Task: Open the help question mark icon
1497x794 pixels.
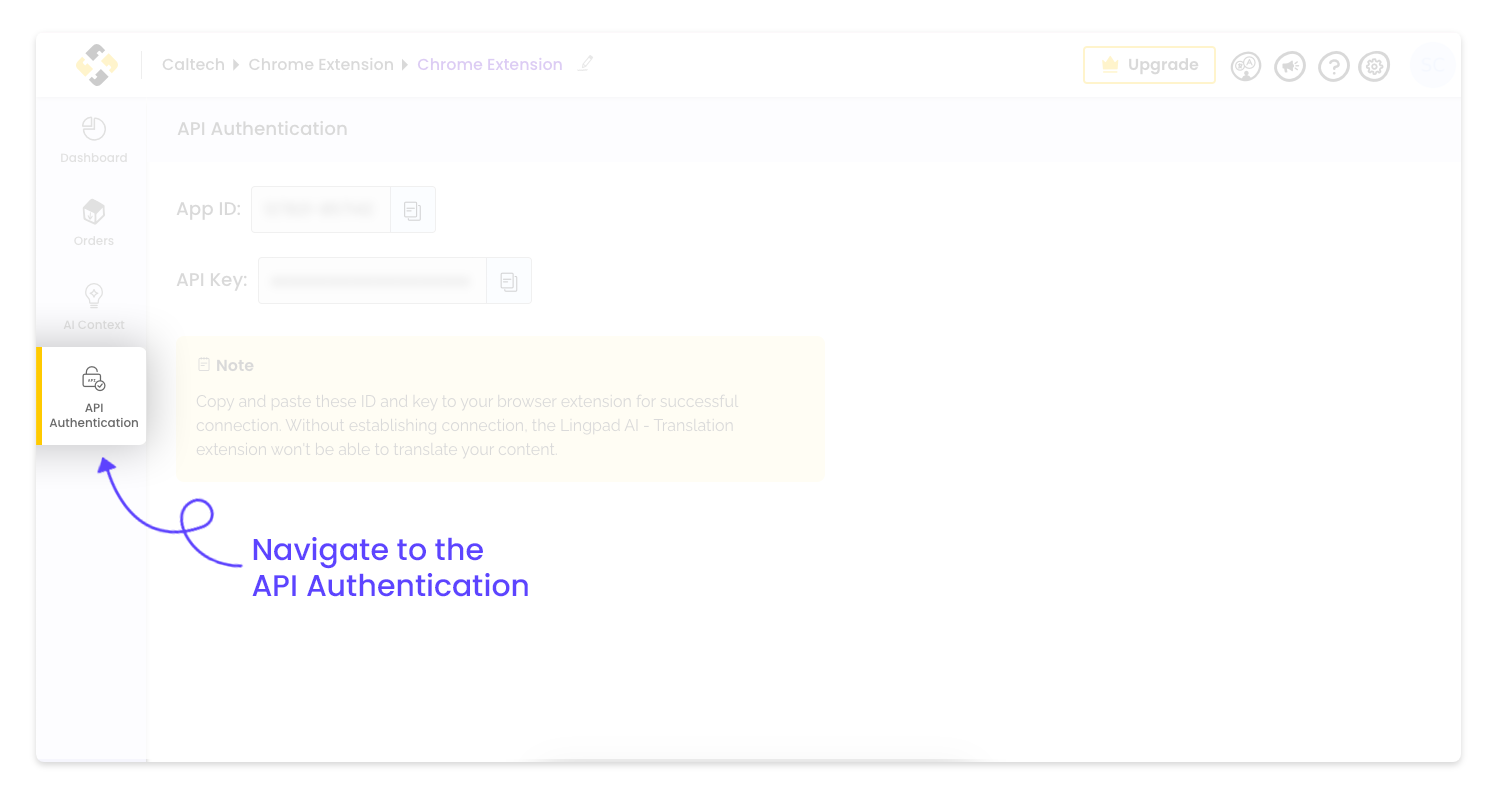Action: pyautogui.click(x=1334, y=66)
